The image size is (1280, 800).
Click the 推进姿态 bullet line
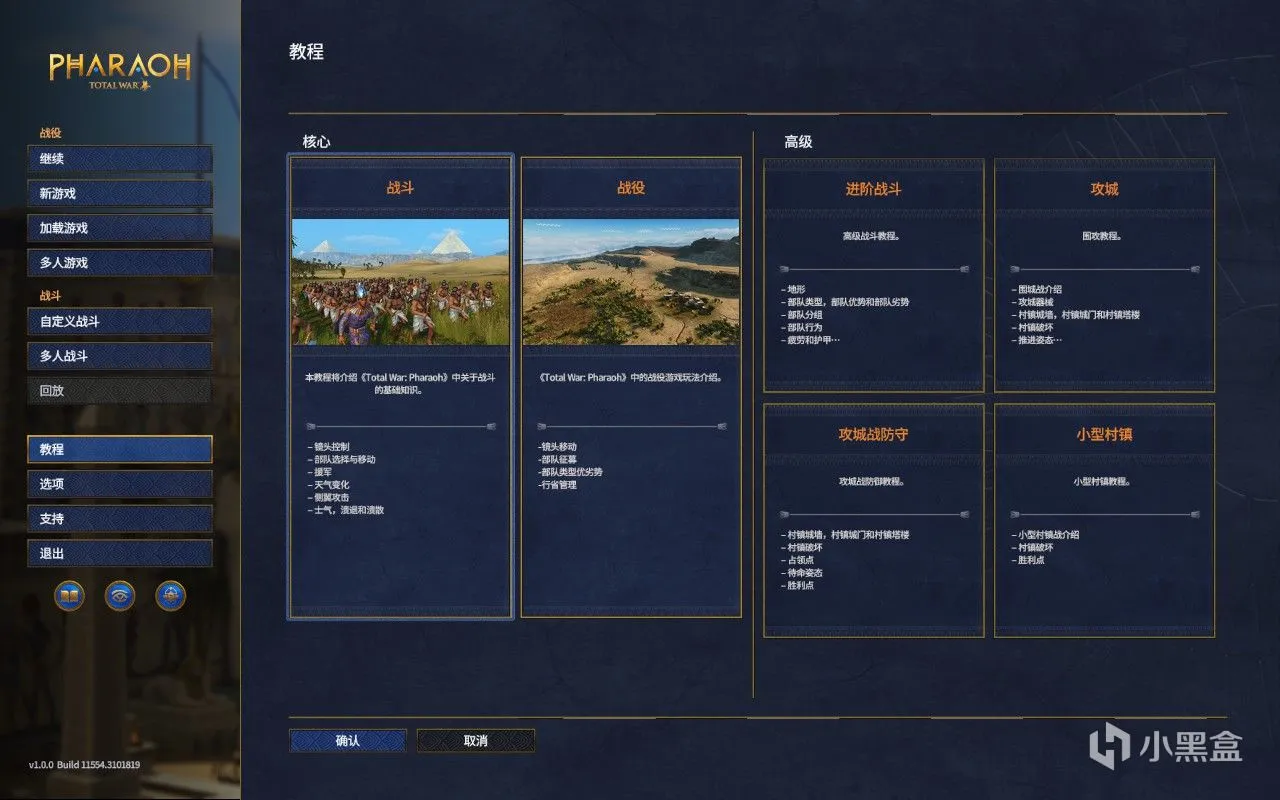(x=1037, y=340)
